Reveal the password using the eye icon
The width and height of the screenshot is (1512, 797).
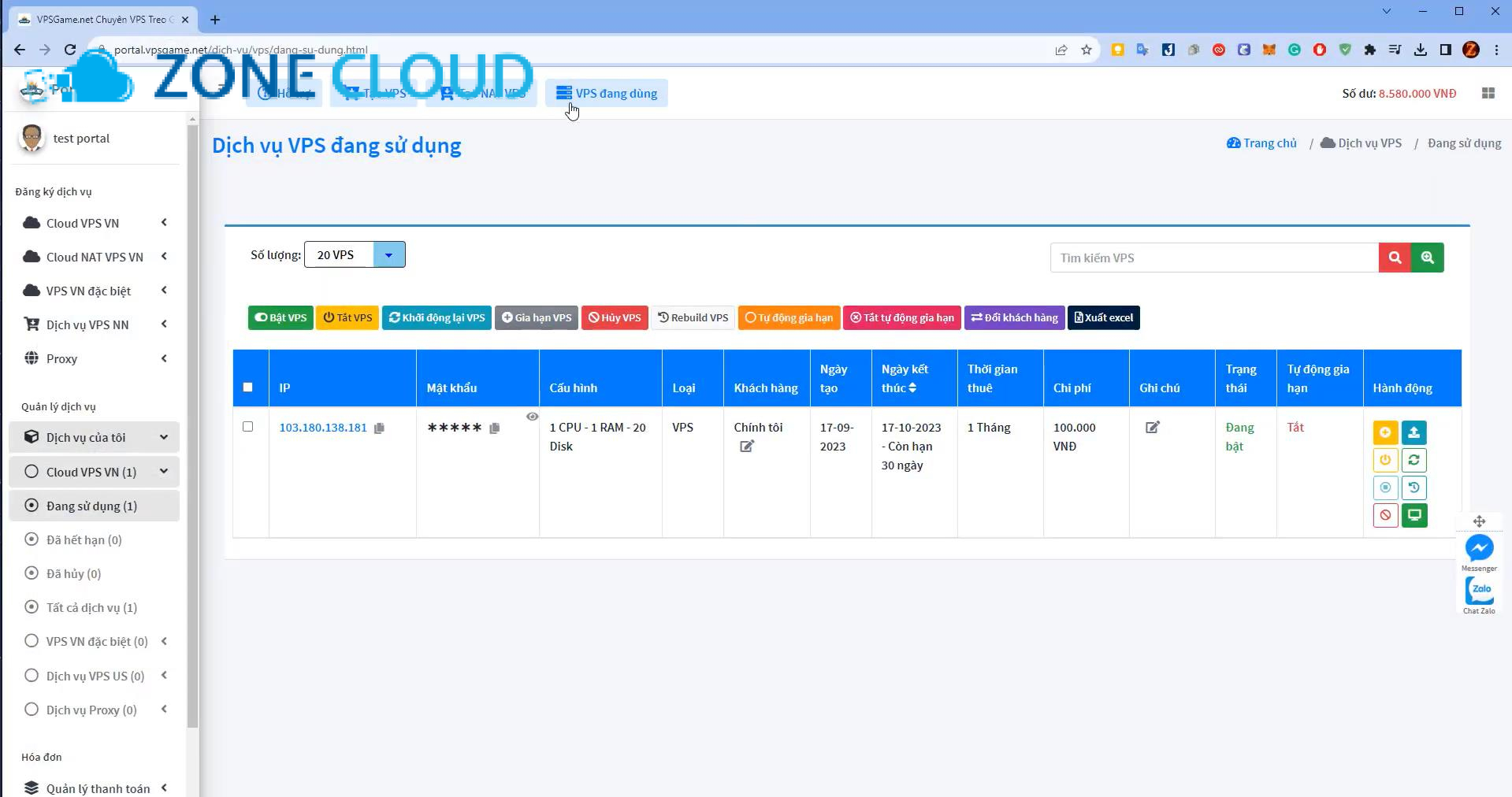(533, 417)
